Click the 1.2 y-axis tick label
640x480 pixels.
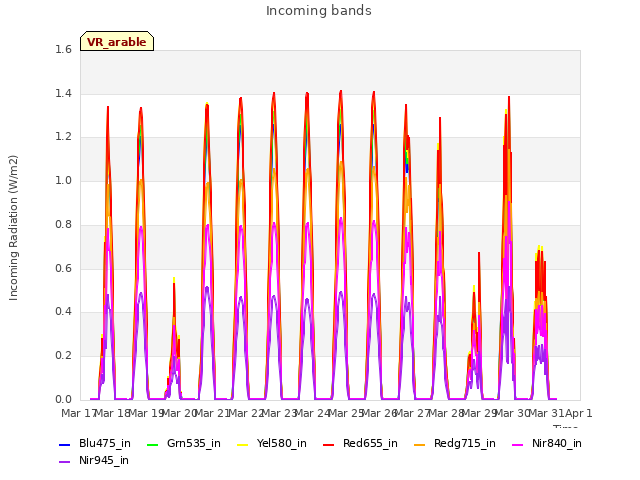point(63,137)
